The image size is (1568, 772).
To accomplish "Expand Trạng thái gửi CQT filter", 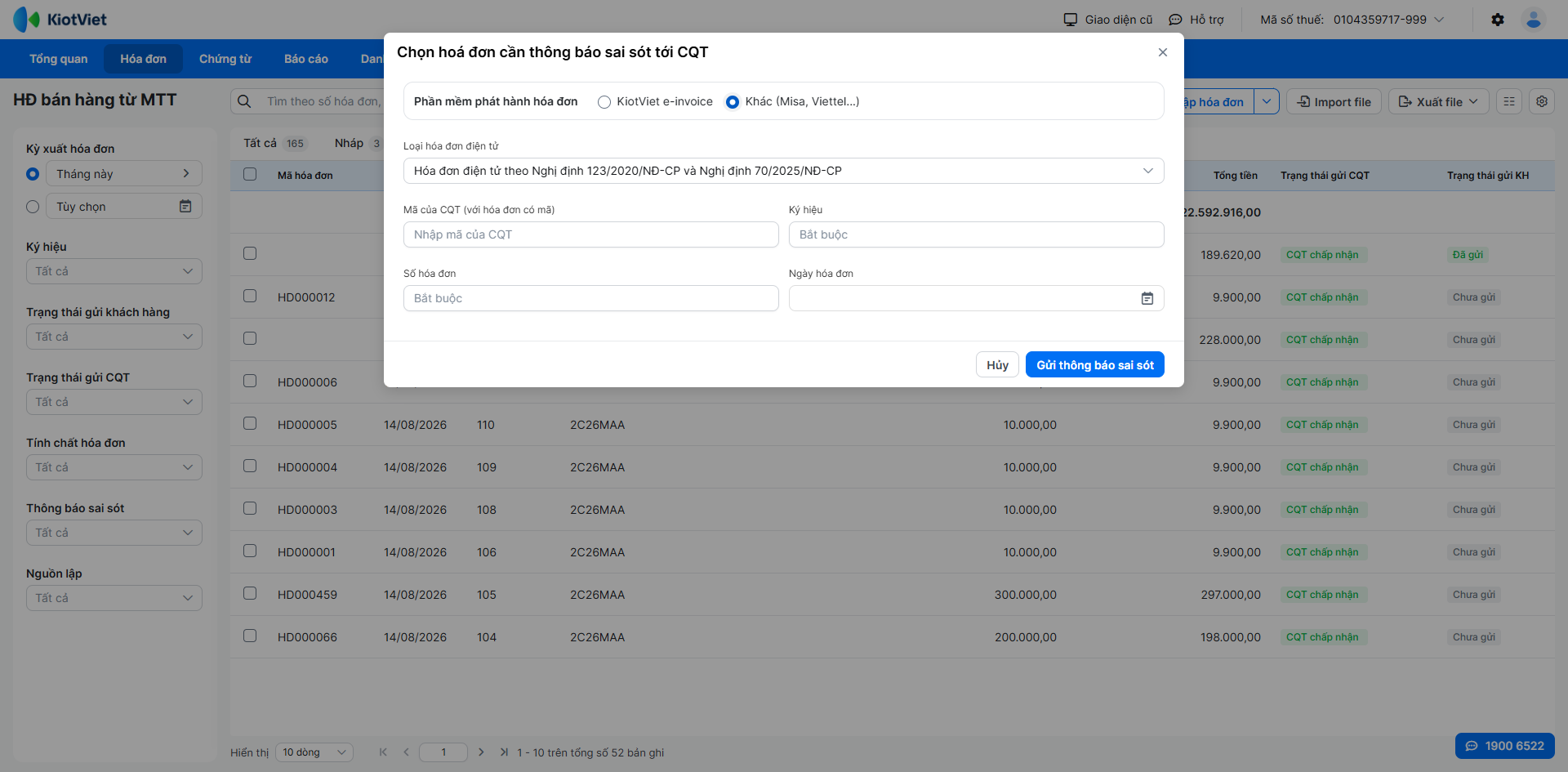I will [114, 402].
